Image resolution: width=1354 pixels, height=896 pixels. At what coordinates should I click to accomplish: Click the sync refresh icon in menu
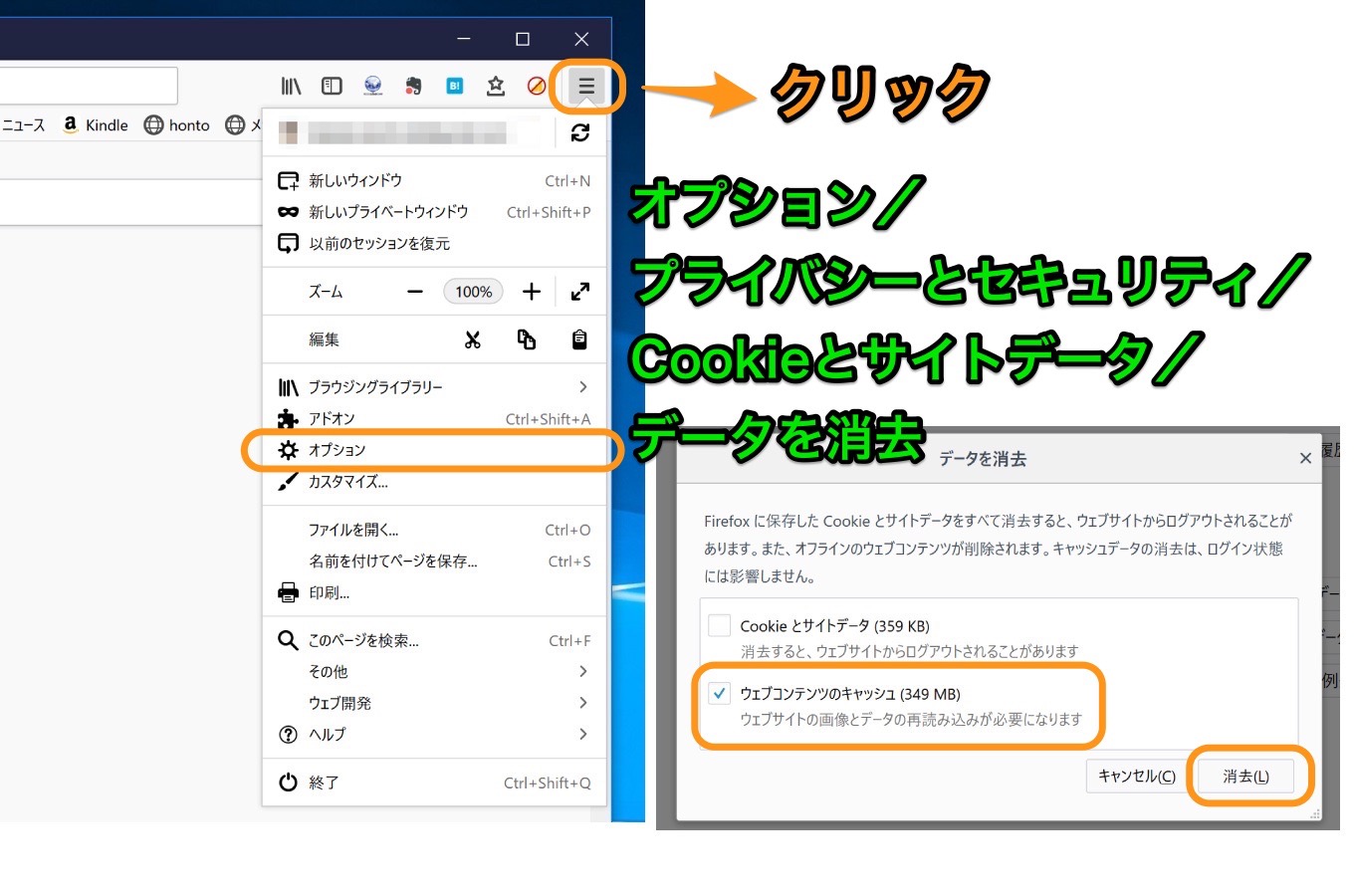click(x=580, y=132)
